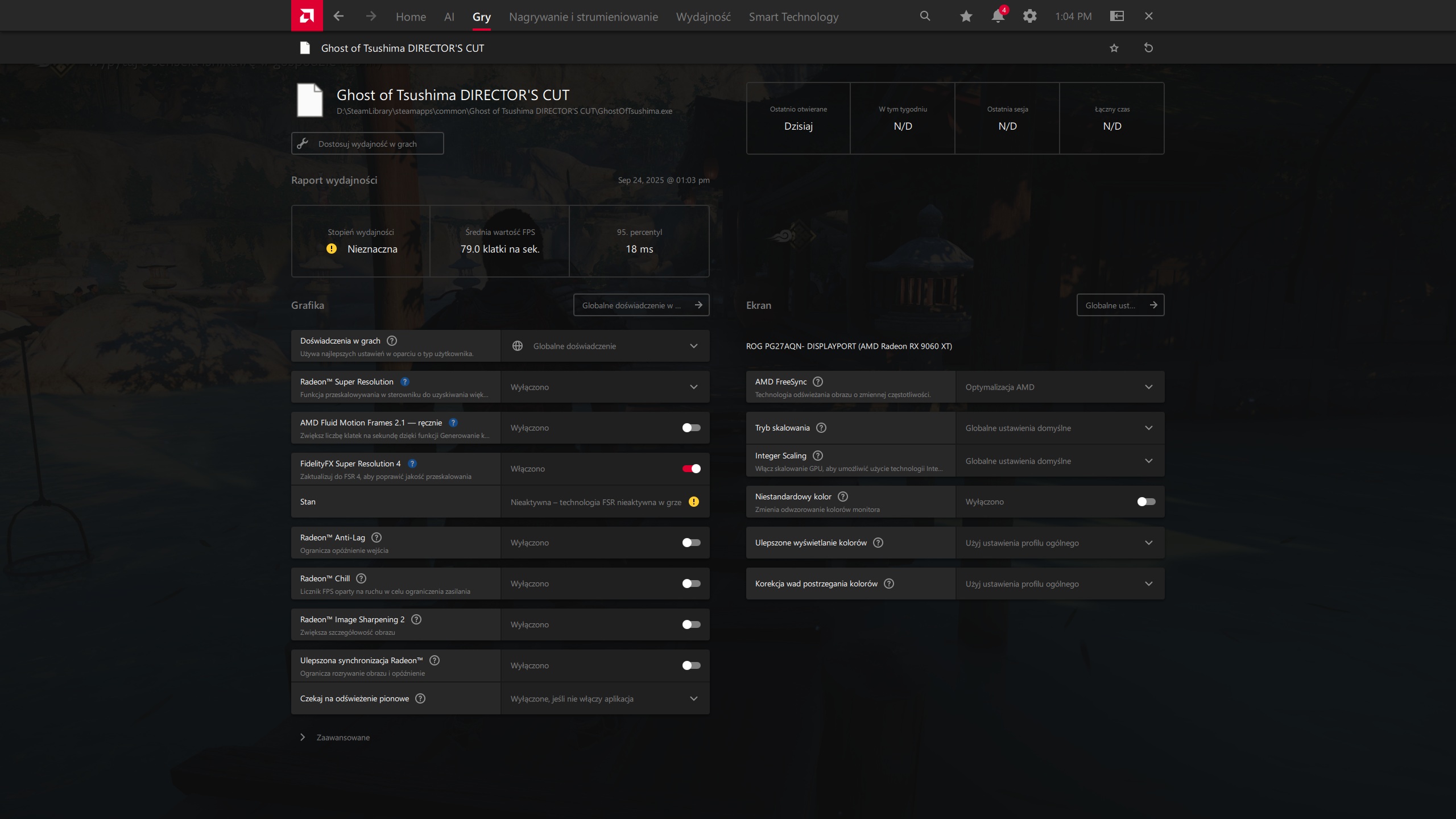Viewport: 1456px width, 819px height.
Task: Open Tryb skalowania dropdown
Action: click(x=1060, y=428)
